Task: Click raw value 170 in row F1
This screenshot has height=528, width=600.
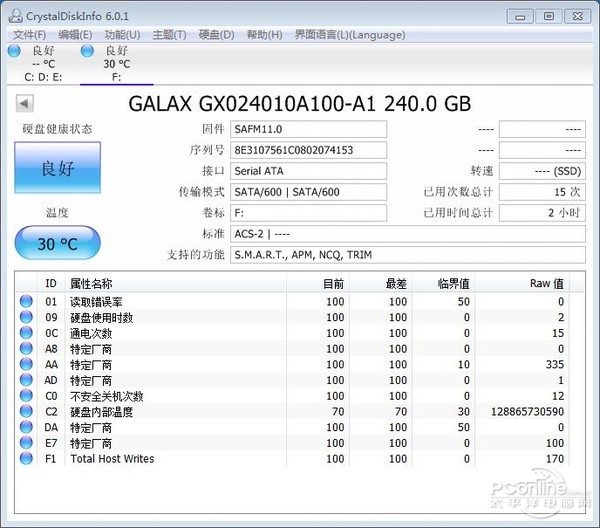Action: (x=555, y=459)
